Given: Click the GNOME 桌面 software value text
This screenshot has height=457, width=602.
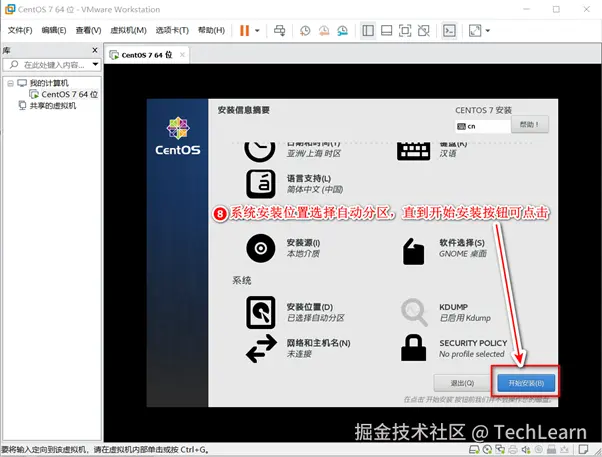Looking at the screenshot, I should click(x=463, y=254).
